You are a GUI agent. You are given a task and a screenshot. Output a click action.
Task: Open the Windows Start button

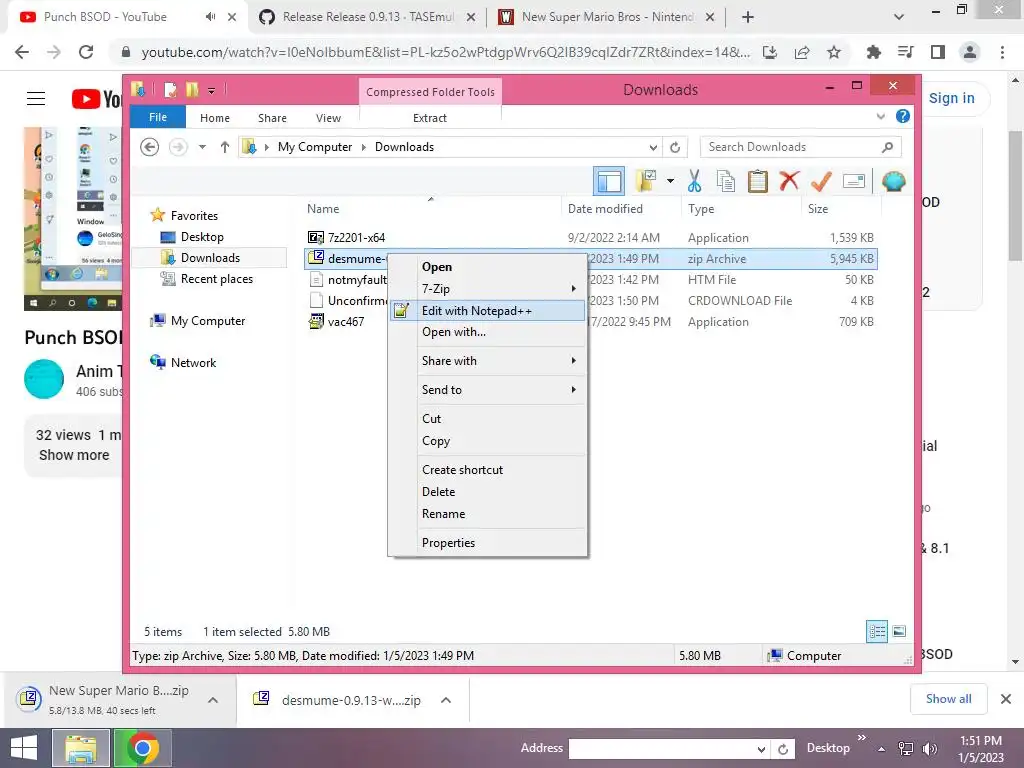[24, 748]
